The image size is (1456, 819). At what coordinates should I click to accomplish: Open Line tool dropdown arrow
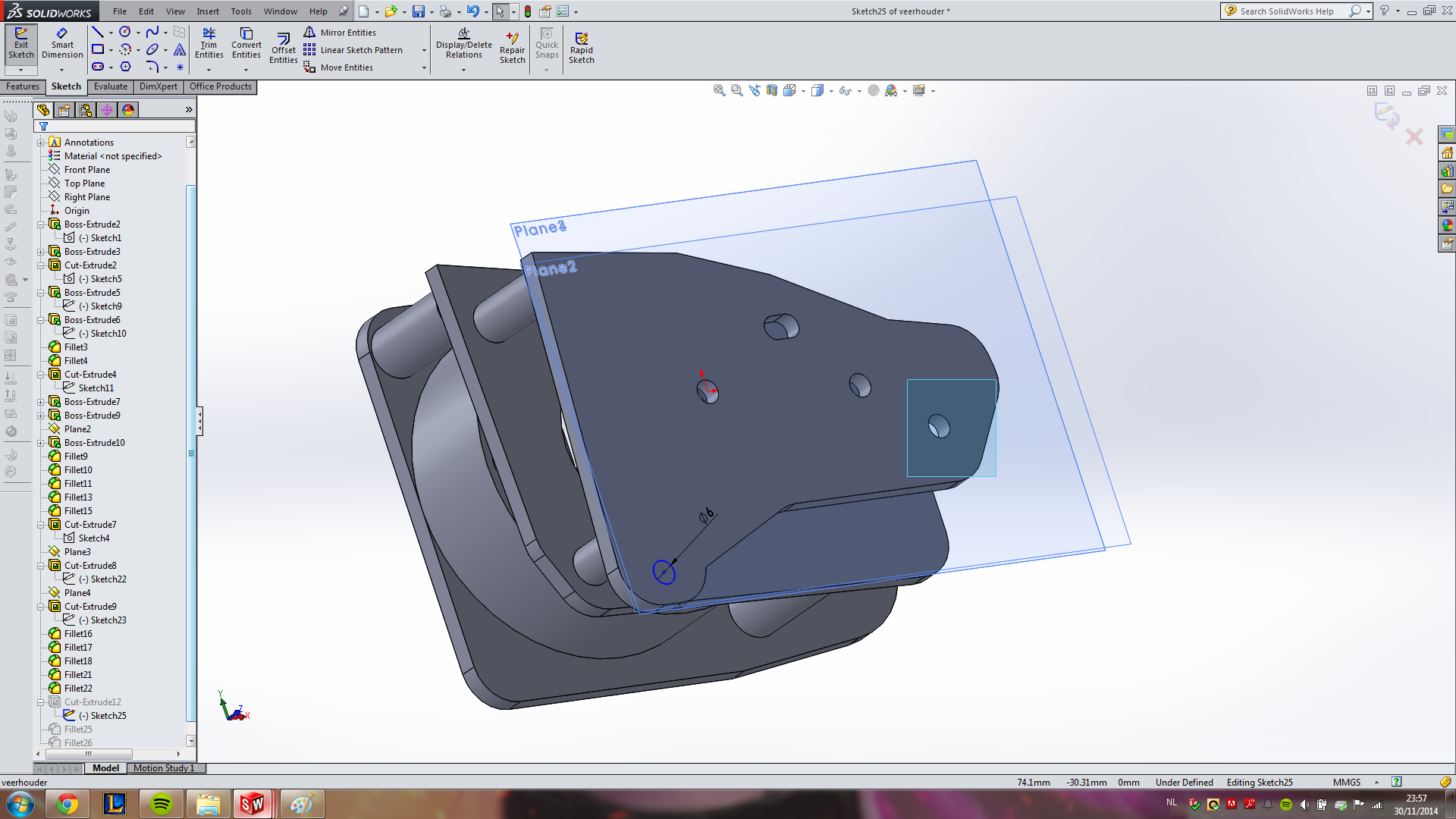pyautogui.click(x=111, y=33)
